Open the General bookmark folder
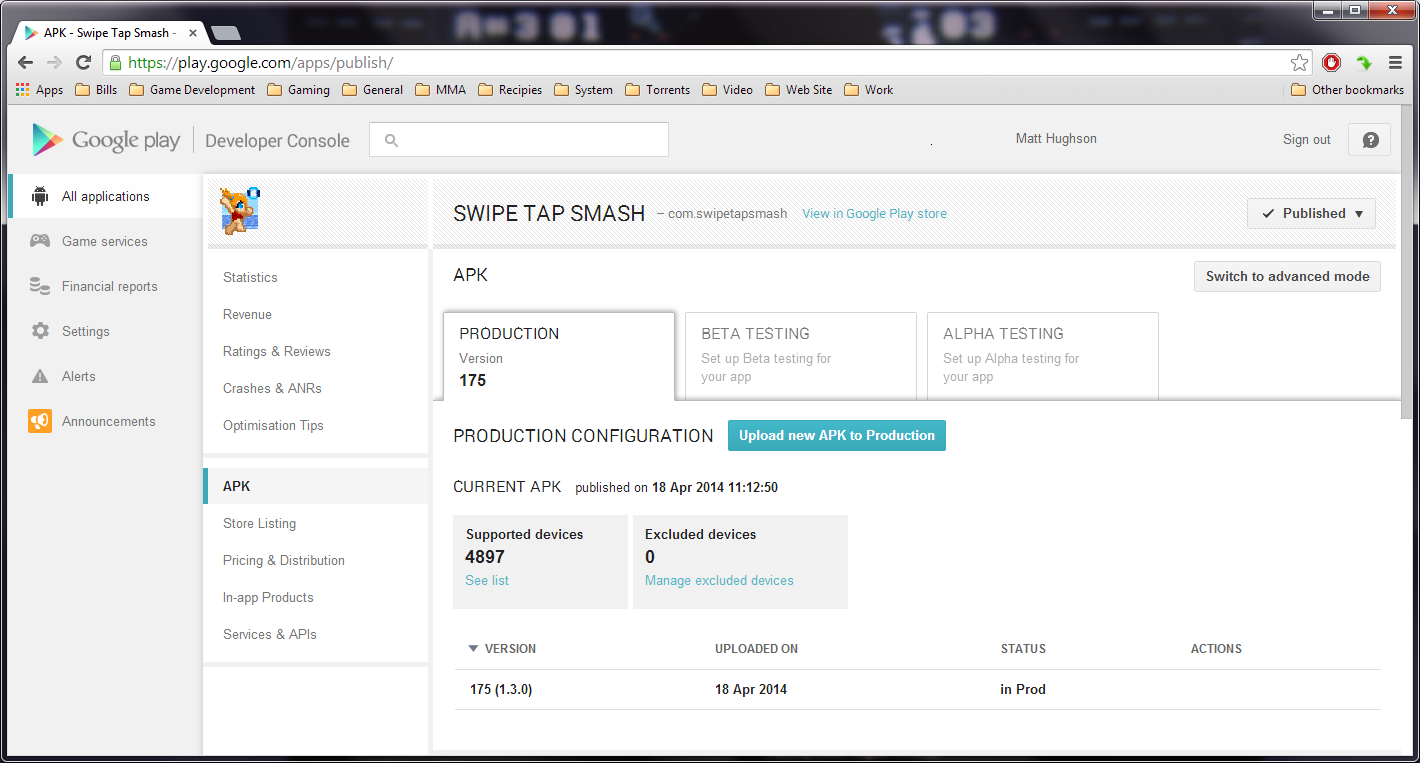 [x=373, y=90]
